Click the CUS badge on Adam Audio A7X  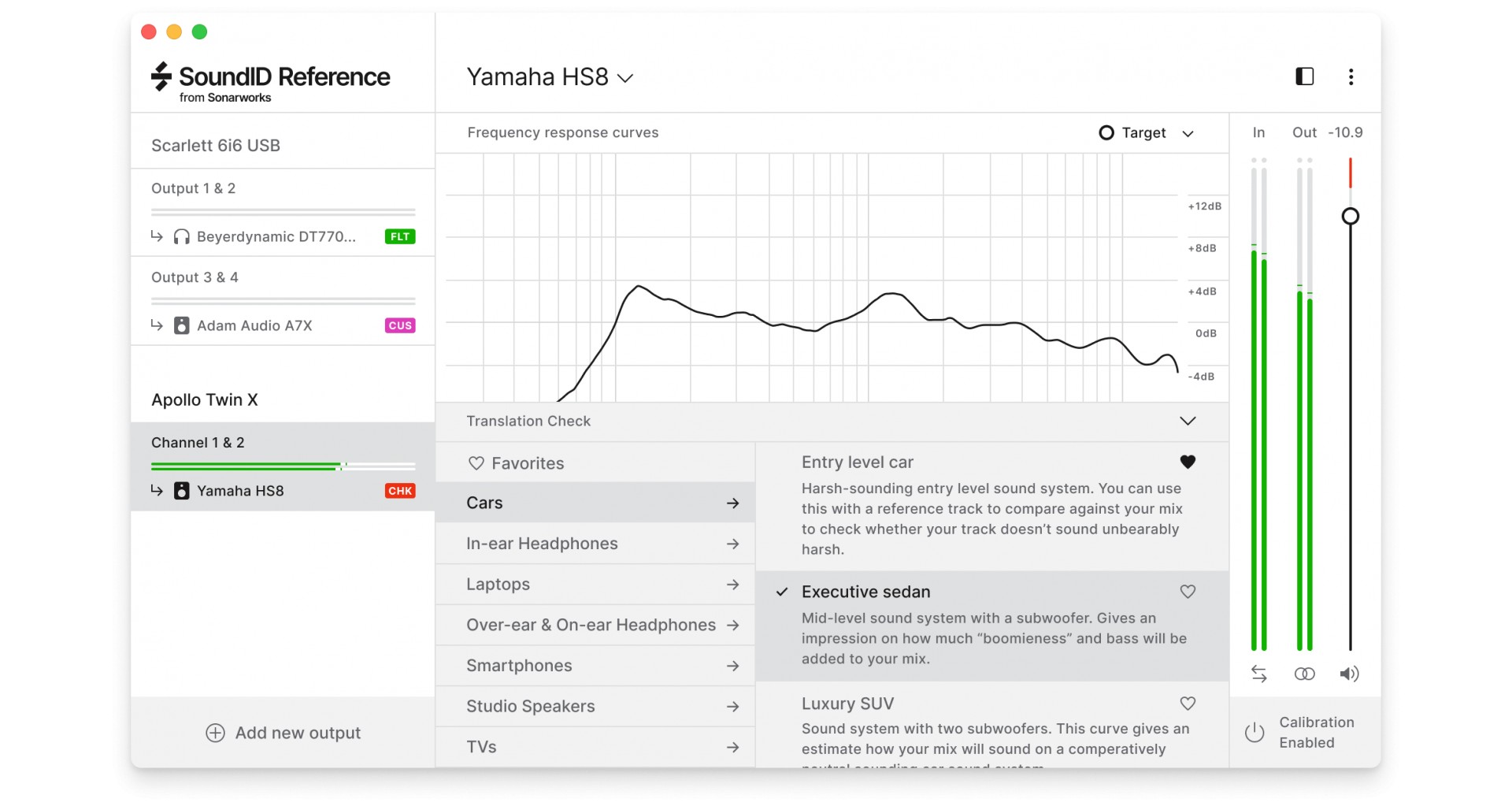click(400, 325)
